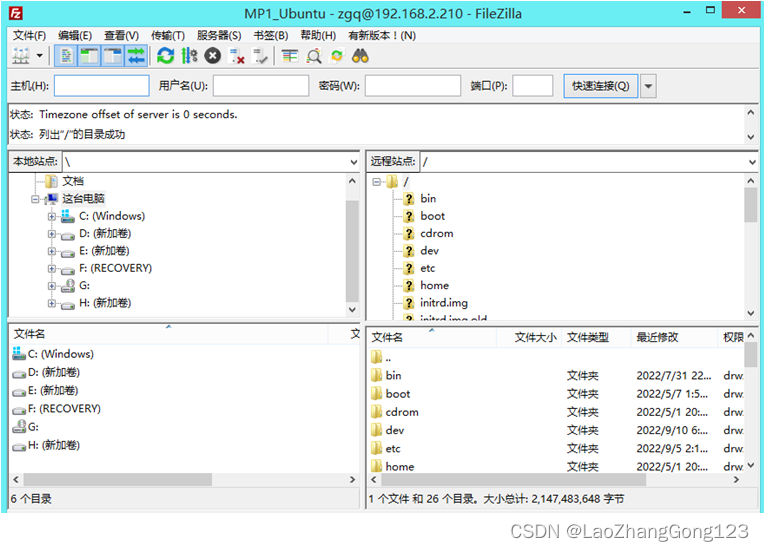Click local file list horizontal scrollbar

118,480
